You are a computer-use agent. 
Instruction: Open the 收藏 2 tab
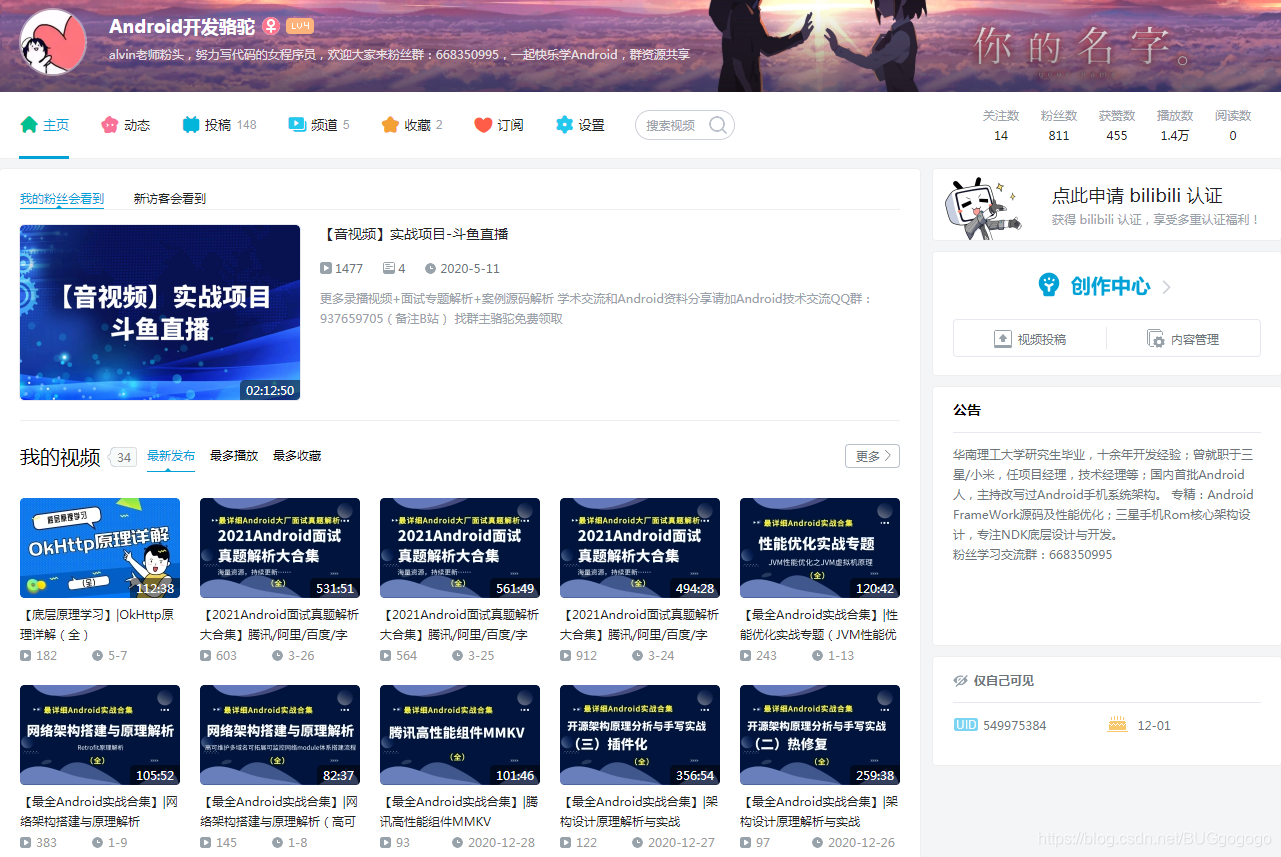point(412,125)
